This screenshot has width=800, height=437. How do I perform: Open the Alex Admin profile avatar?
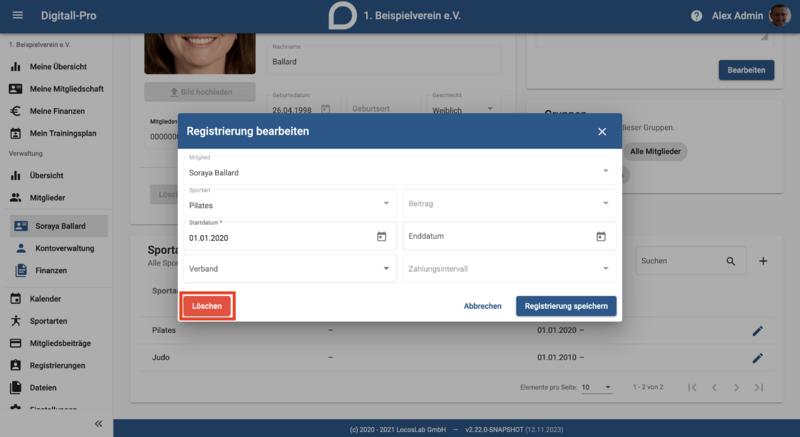pyautogui.click(x=780, y=16)
